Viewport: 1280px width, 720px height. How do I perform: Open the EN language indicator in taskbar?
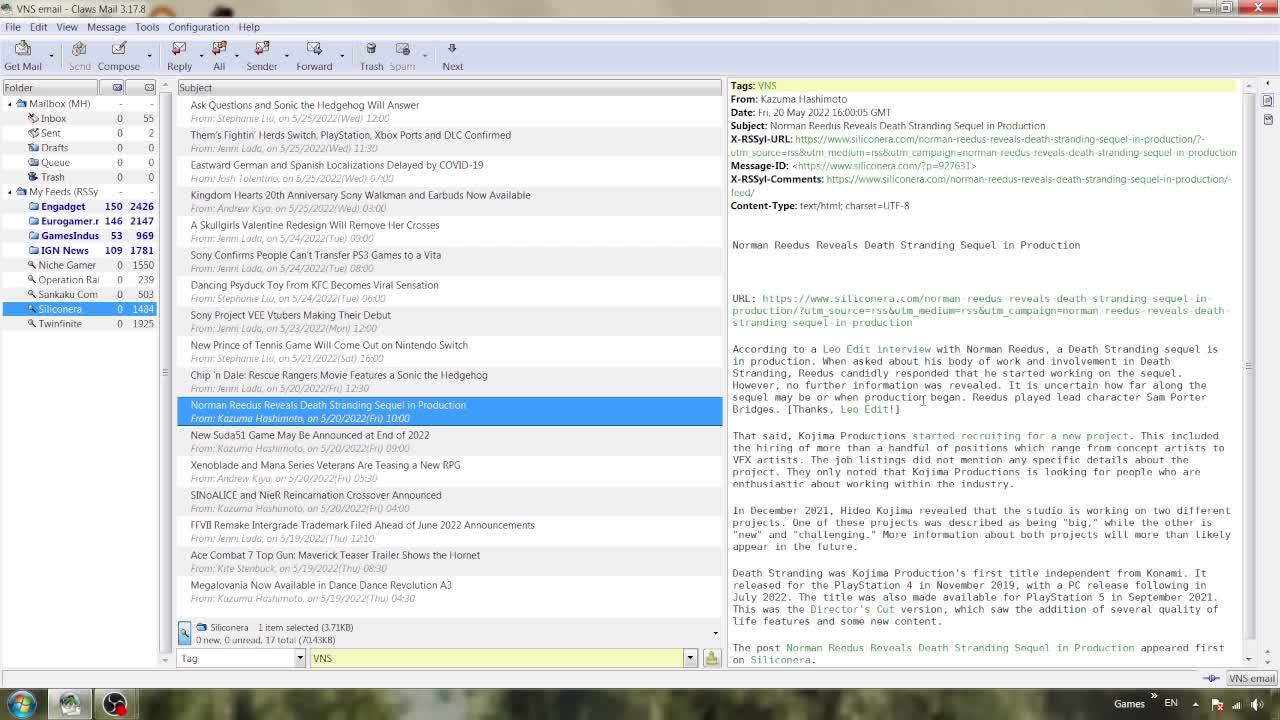(x=1171, y=704)
